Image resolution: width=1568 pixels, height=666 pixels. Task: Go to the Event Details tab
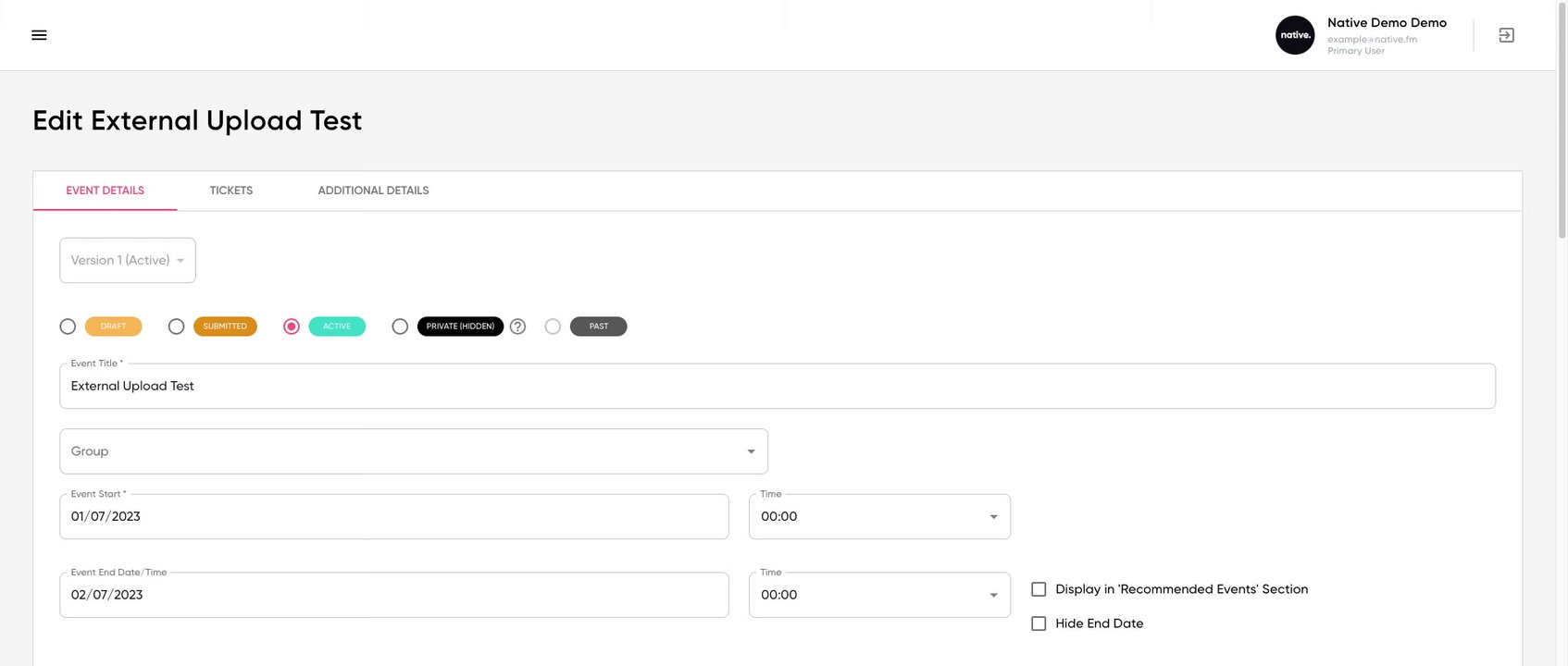click(105, 191)
